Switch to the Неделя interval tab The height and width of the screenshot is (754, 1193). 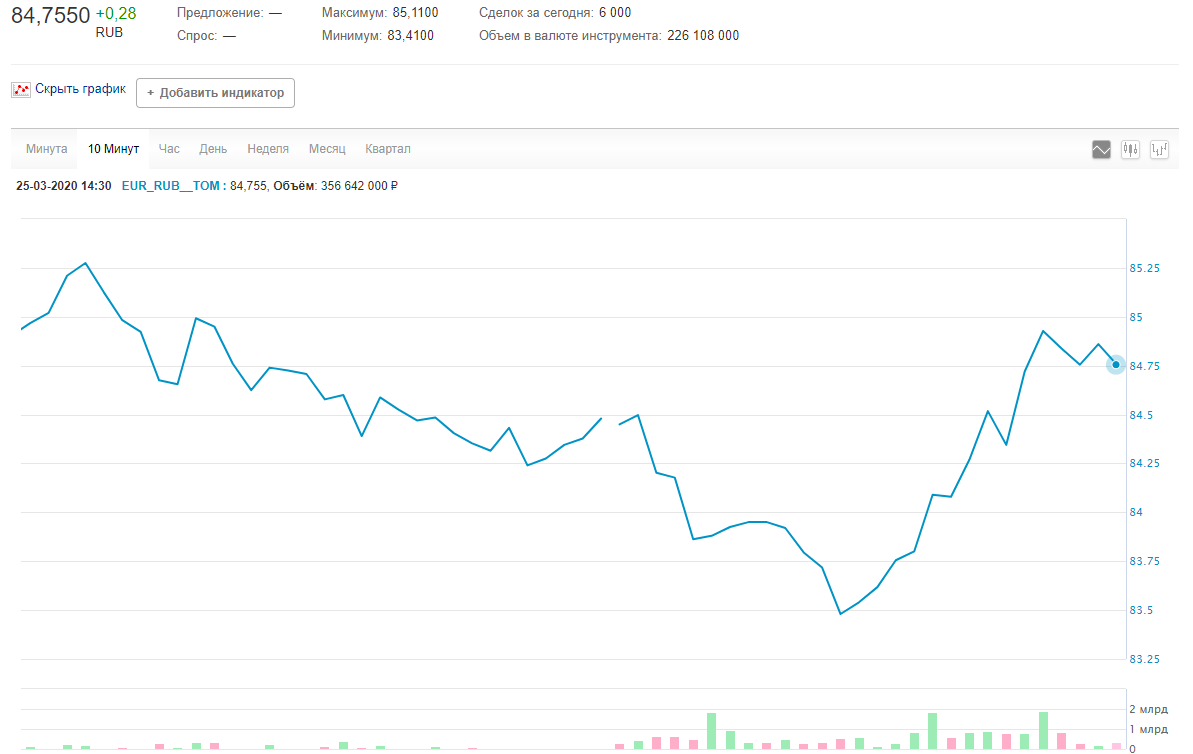[x=268, y=149]
